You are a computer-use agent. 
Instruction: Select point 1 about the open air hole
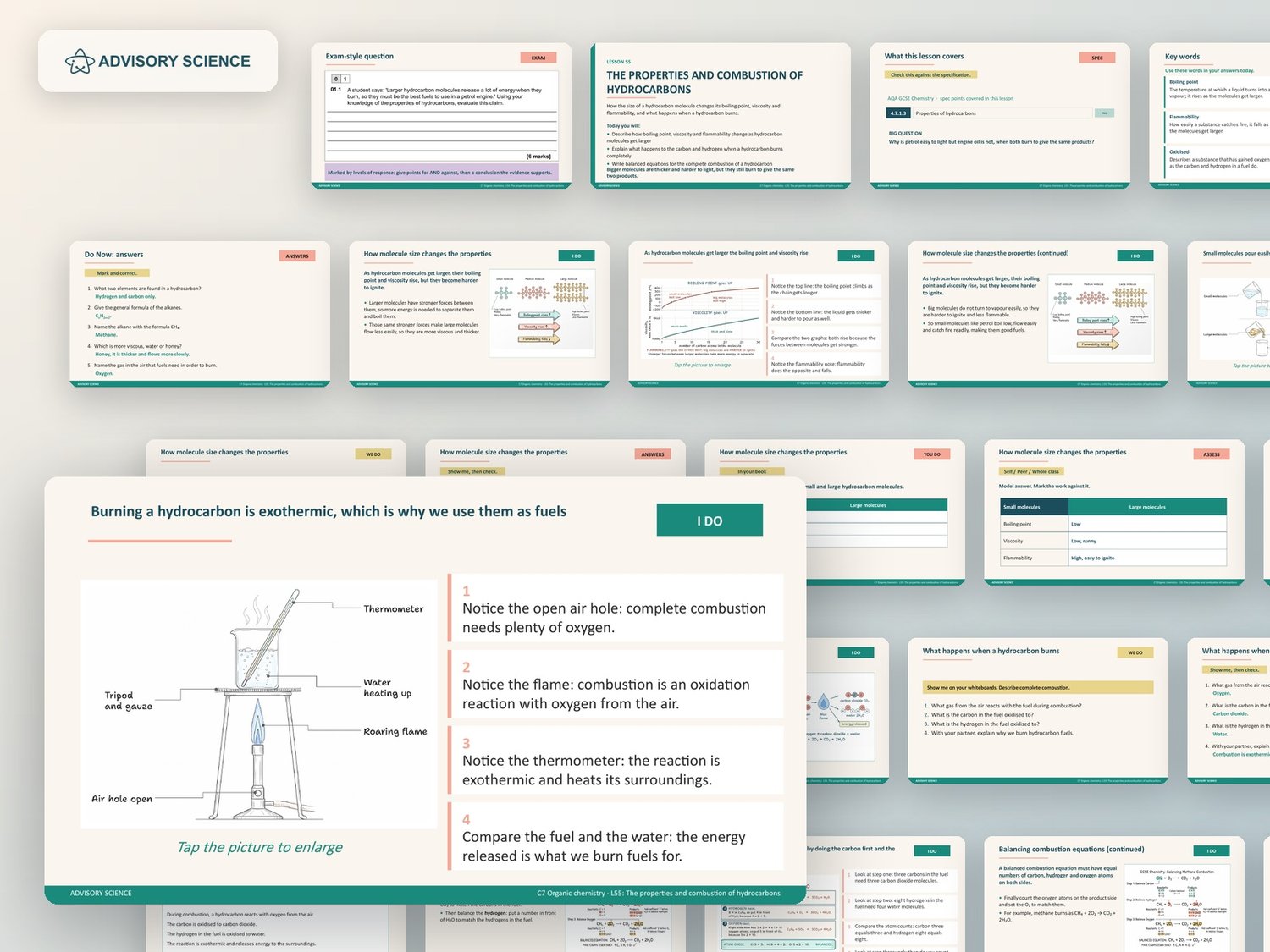pos(617,609)
